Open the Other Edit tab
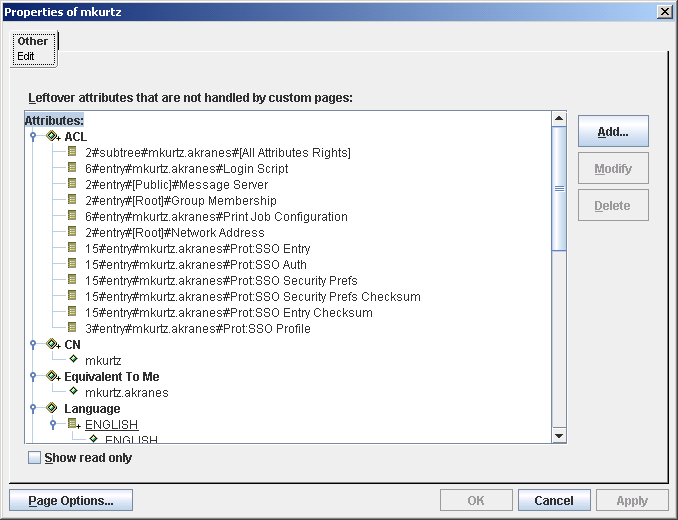This screenshot has width=678, height=520. (x=33, y=48)
